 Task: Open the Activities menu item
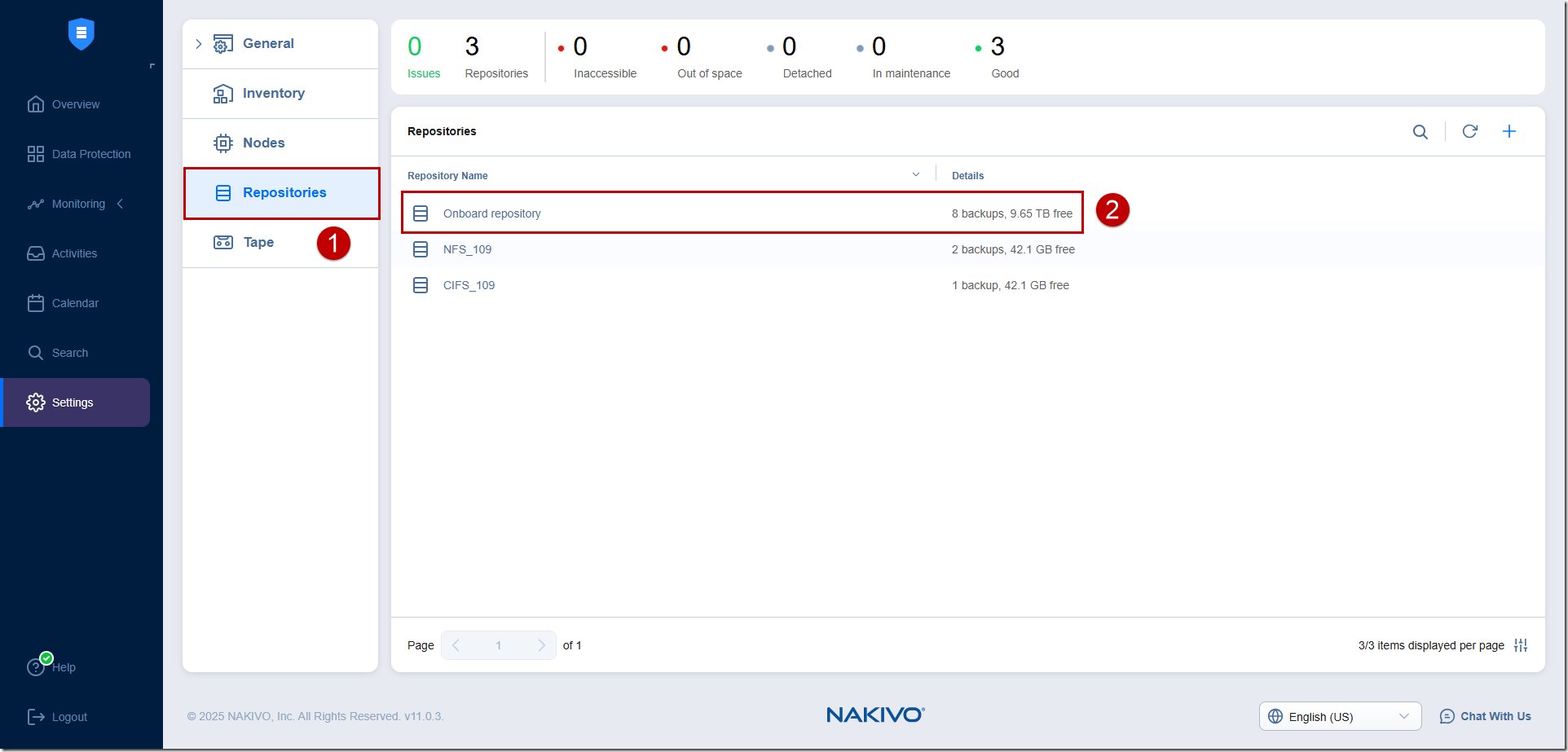(75, 253)
